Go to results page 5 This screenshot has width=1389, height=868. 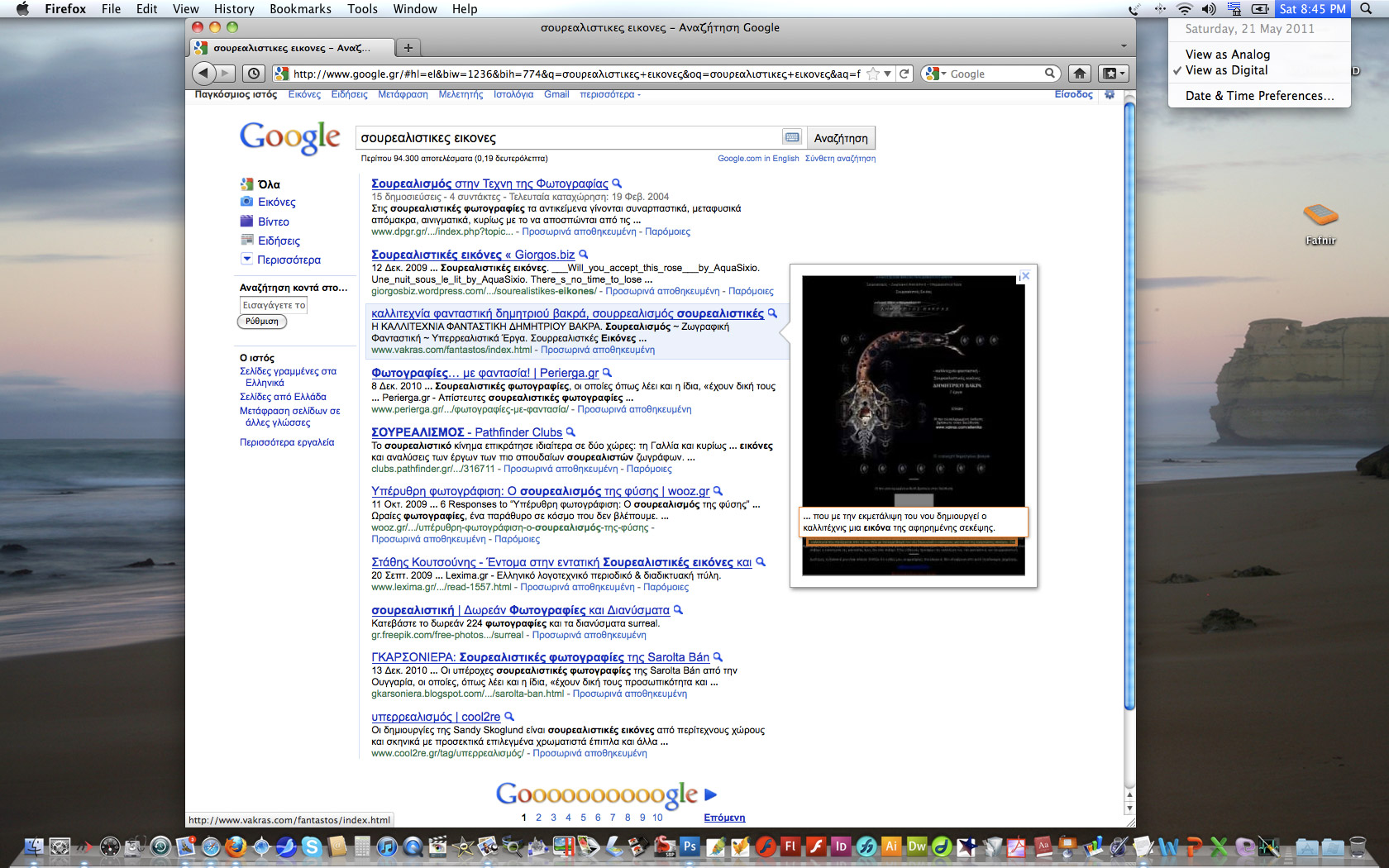coord(583,818)
